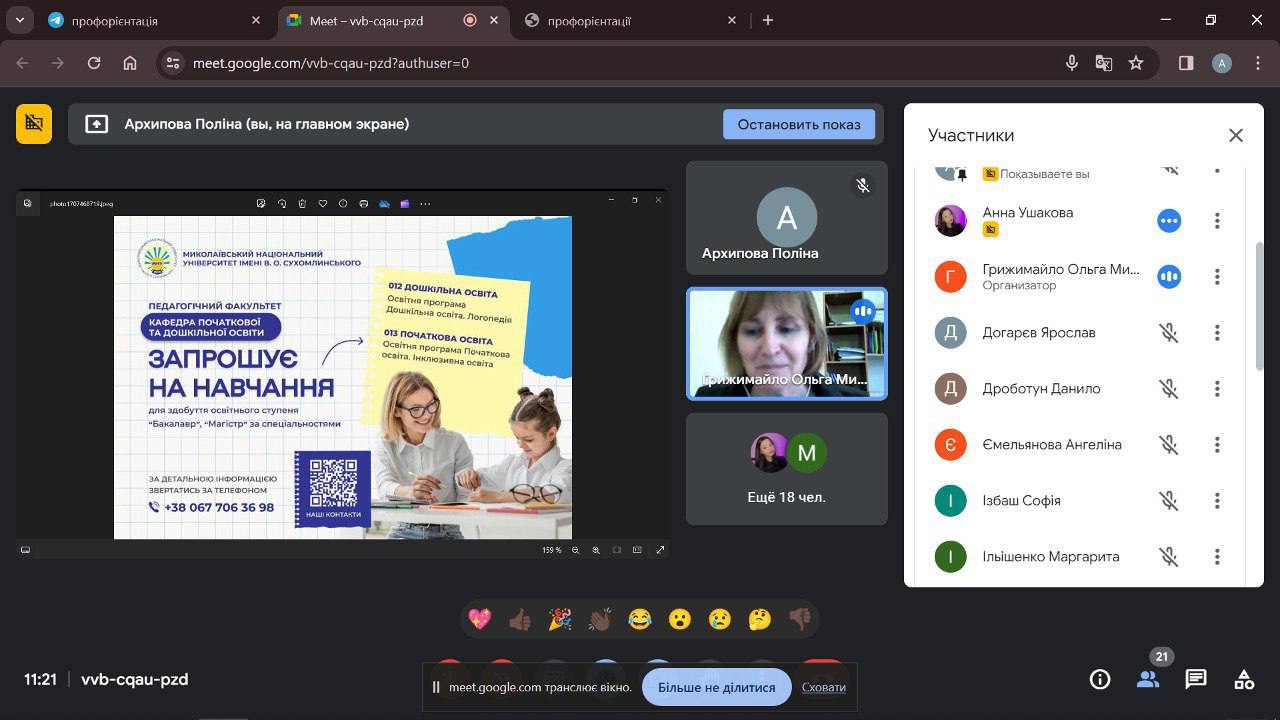The width and height of the screenshot is (1280, 720).
Task: Click Більше не ділитися button
Action: [716, 687]
